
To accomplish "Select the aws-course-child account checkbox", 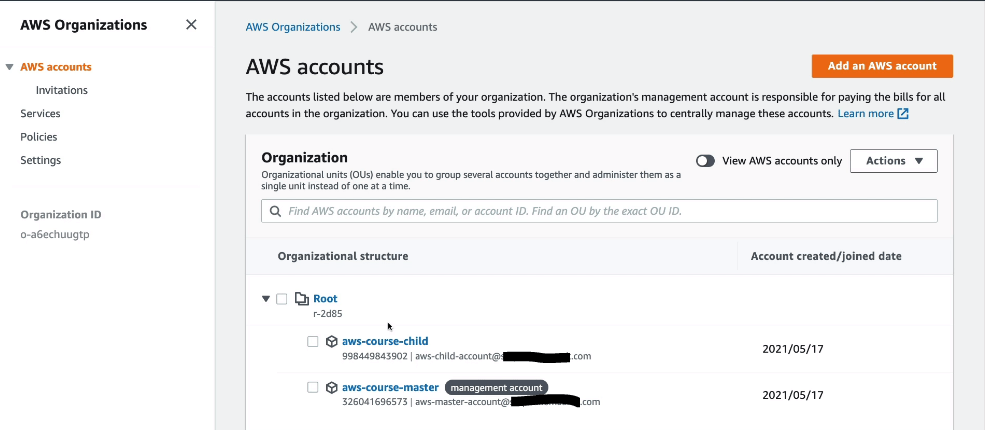I will tap(313, 342).
